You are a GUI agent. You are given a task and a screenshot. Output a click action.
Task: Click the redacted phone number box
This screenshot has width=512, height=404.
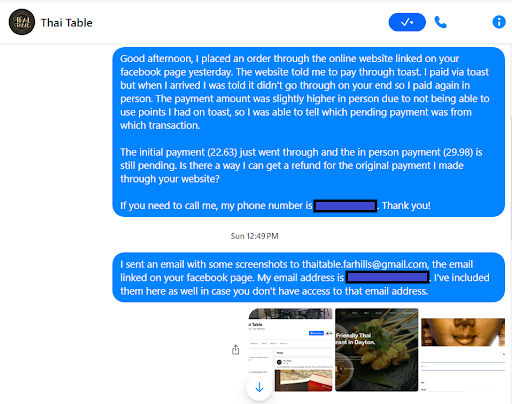click(345, 206)
